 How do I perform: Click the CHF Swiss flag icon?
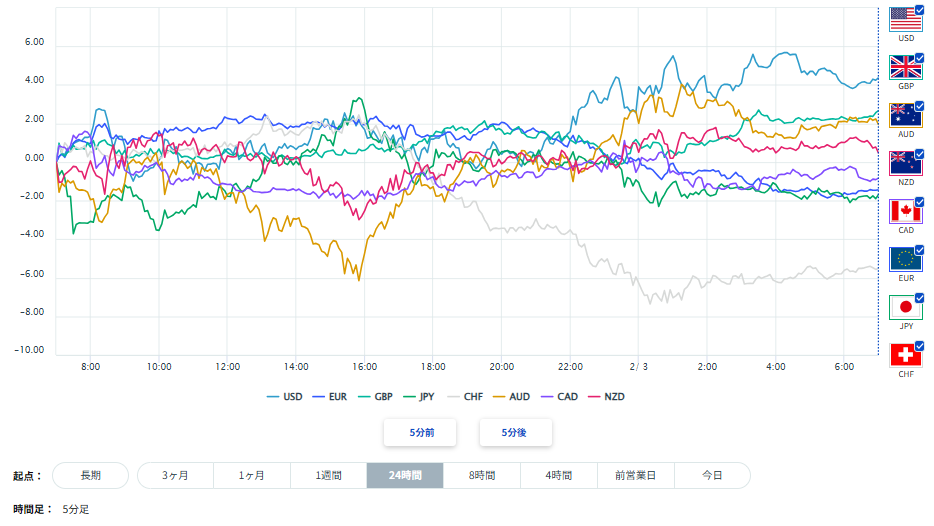coord(905,356)
